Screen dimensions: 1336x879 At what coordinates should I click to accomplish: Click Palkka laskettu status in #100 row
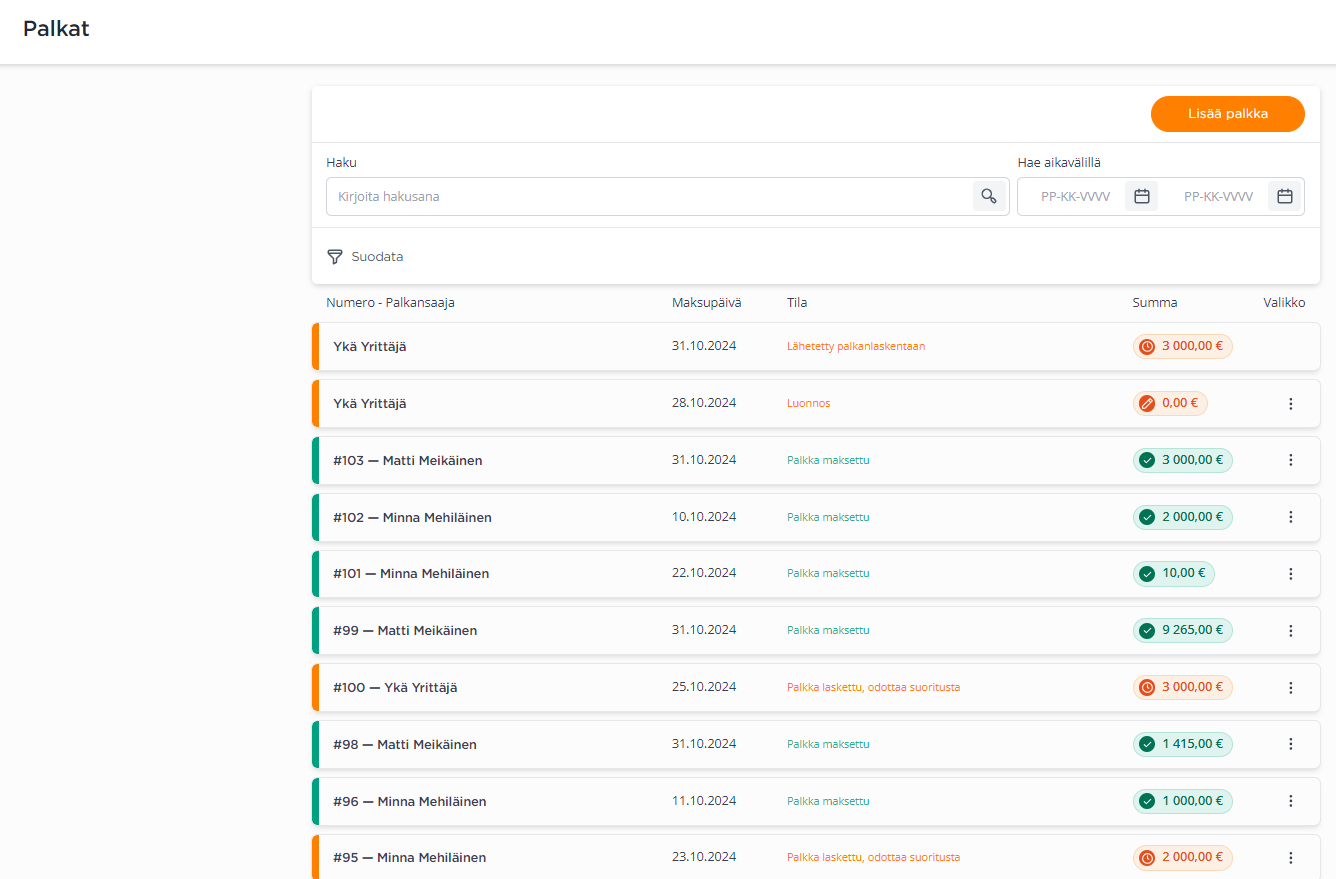[x=873, y=687]
